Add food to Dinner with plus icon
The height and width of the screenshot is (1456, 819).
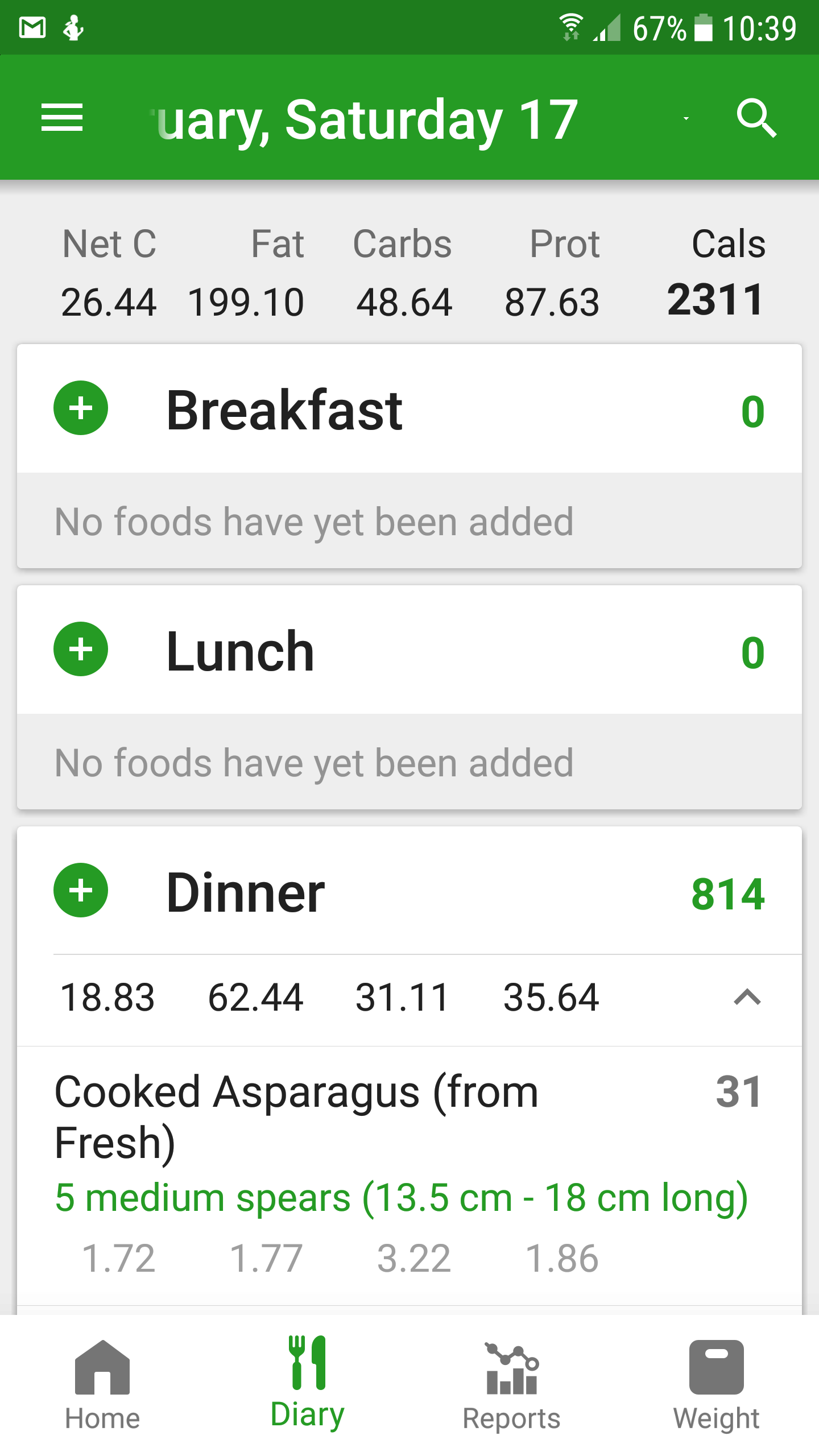tap(81, 890)
